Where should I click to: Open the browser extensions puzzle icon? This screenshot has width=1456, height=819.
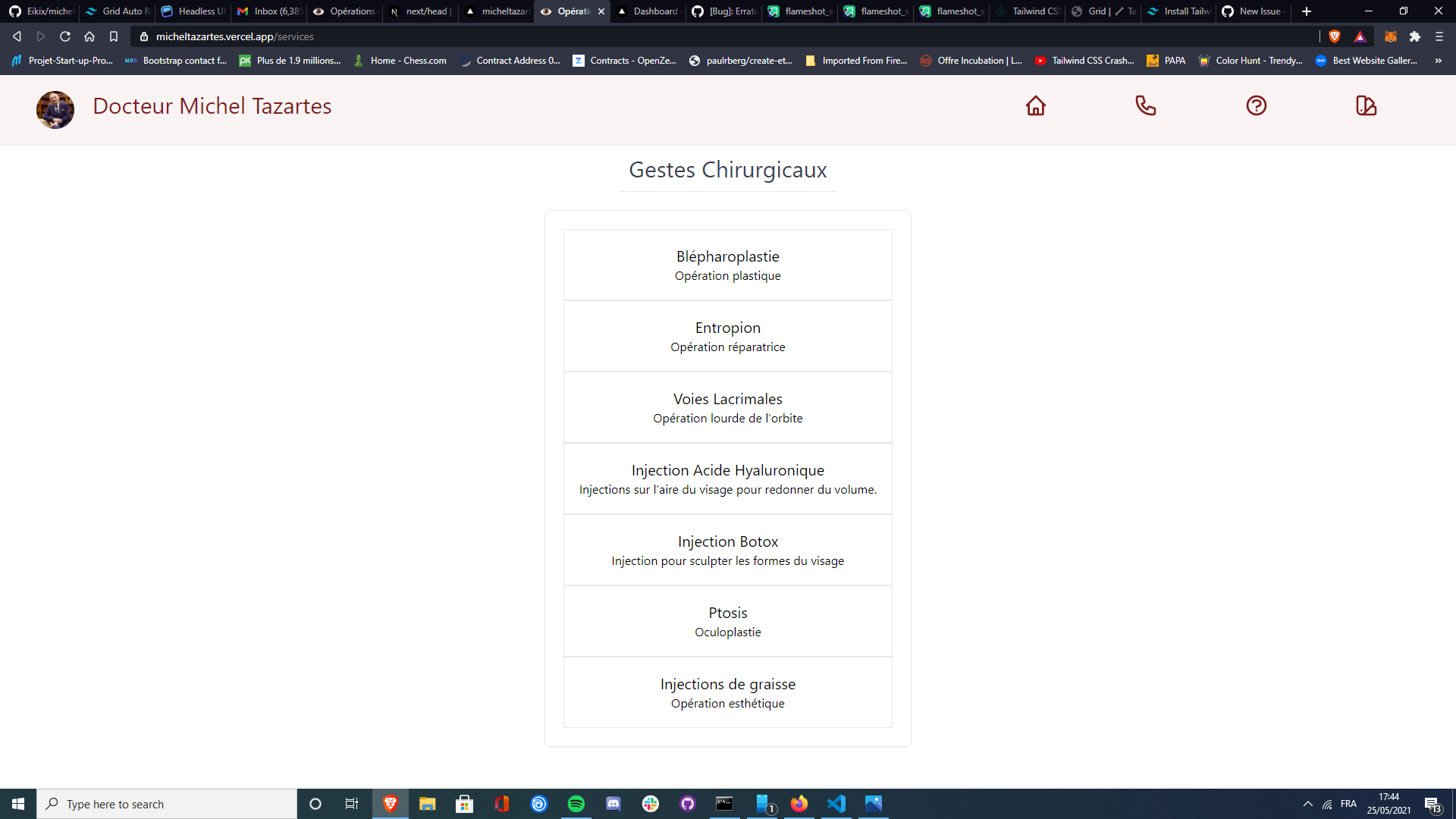coord(1415,36)
